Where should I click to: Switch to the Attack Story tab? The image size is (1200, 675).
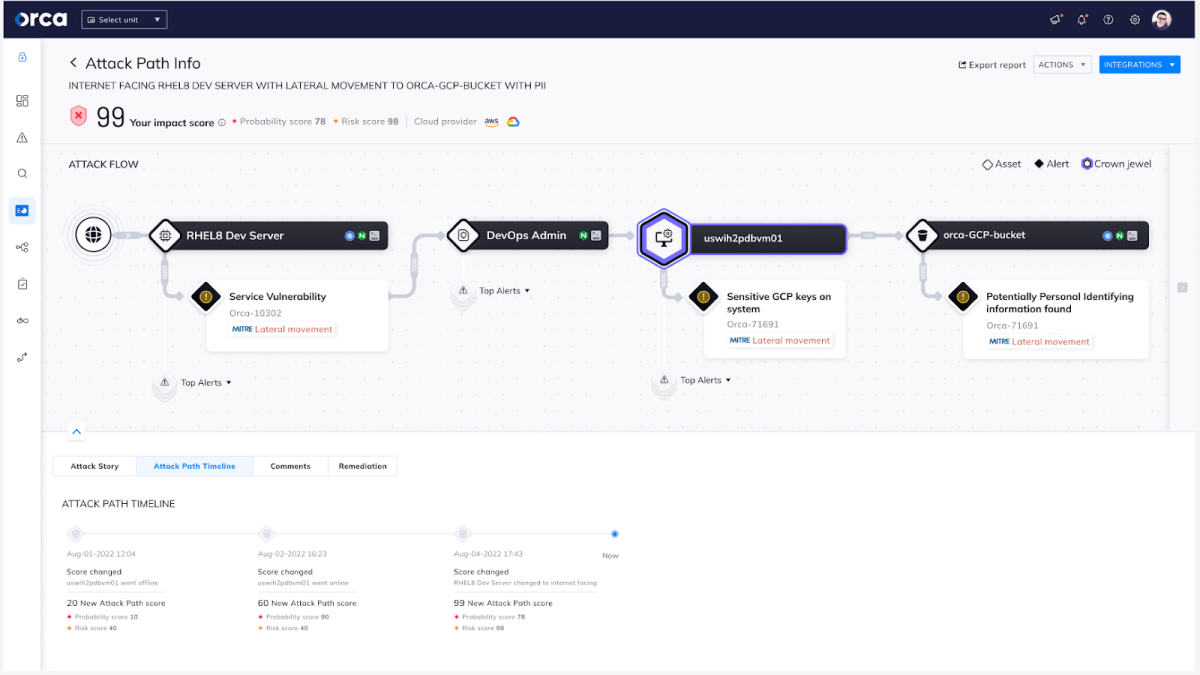coord(94,466)
